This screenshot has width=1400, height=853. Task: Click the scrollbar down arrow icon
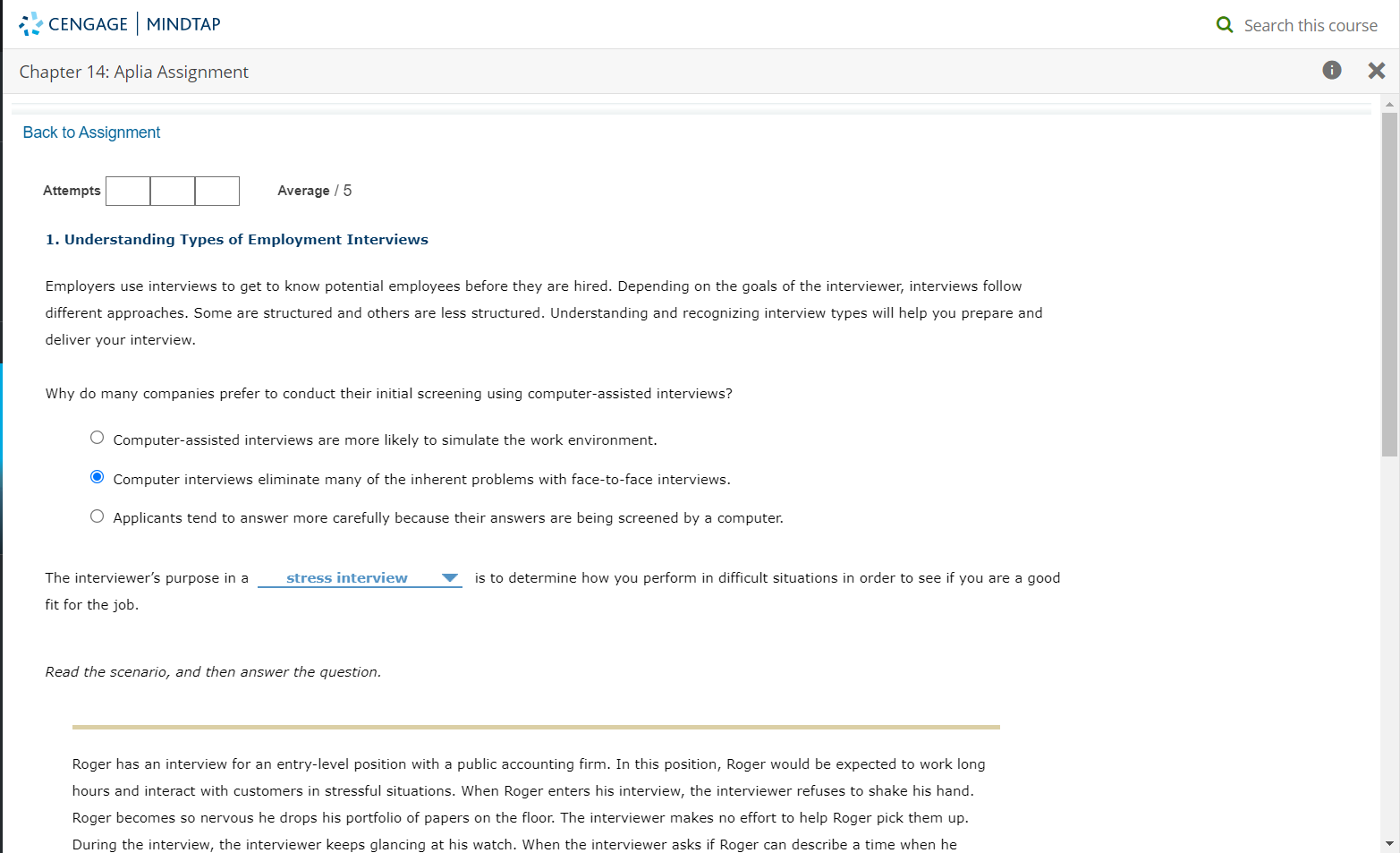(x=1390, y=842)
